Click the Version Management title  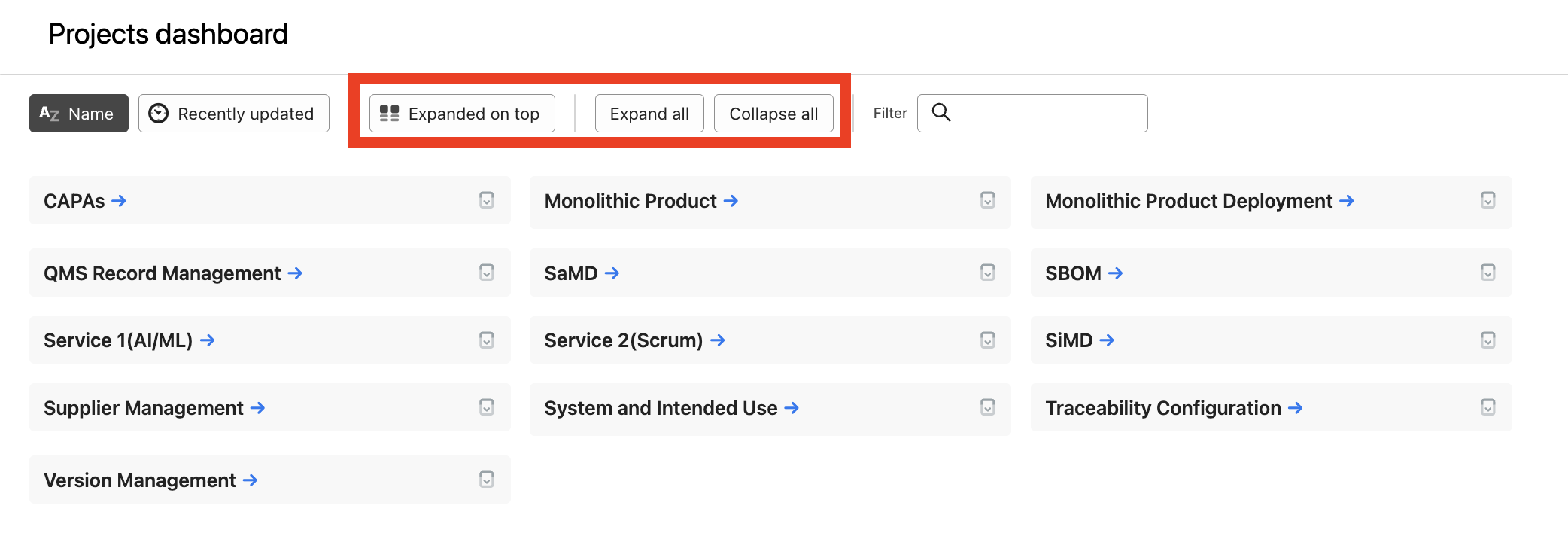pos(140,480)
